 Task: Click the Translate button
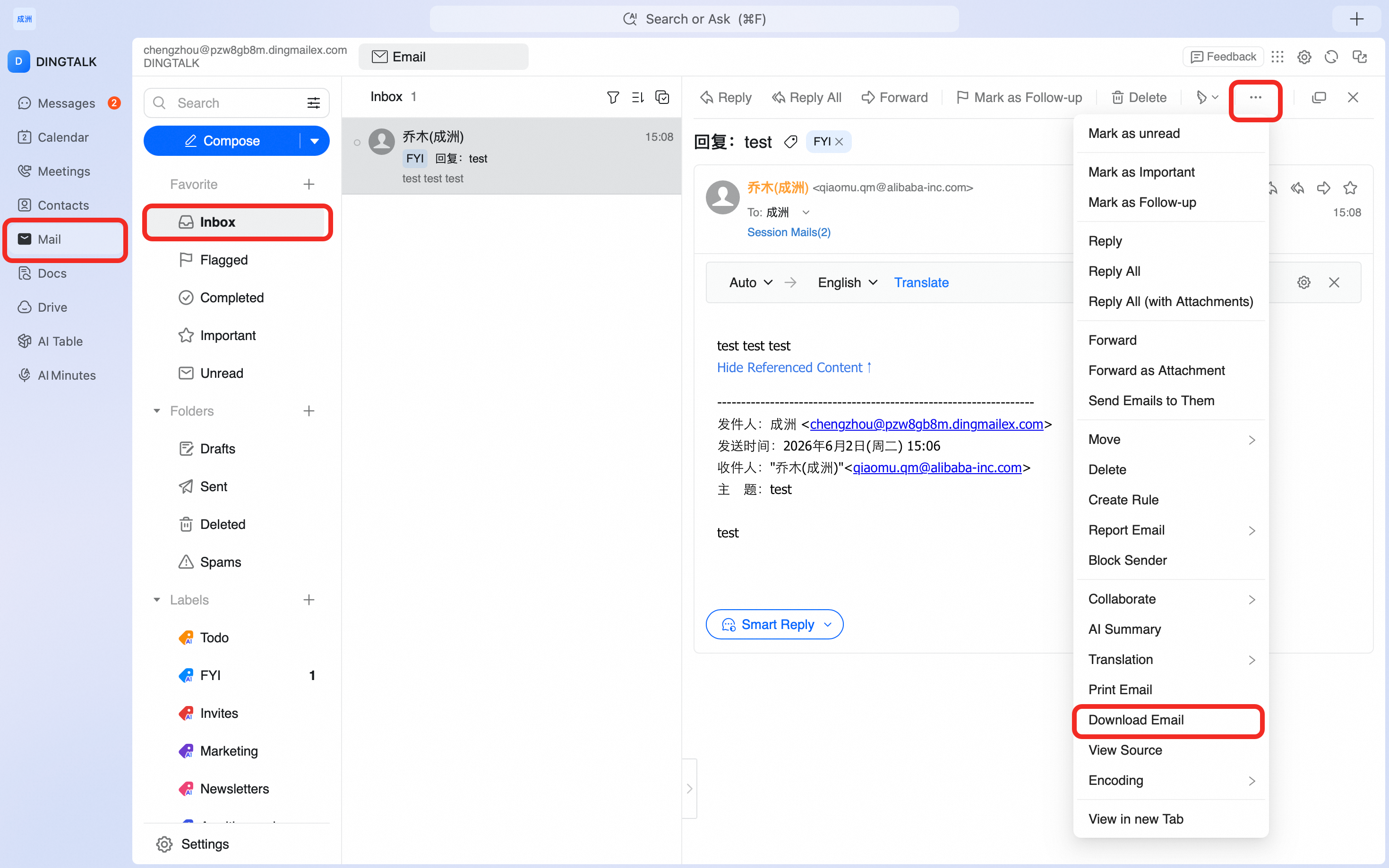pyautogui.click(x=921, y=282)
